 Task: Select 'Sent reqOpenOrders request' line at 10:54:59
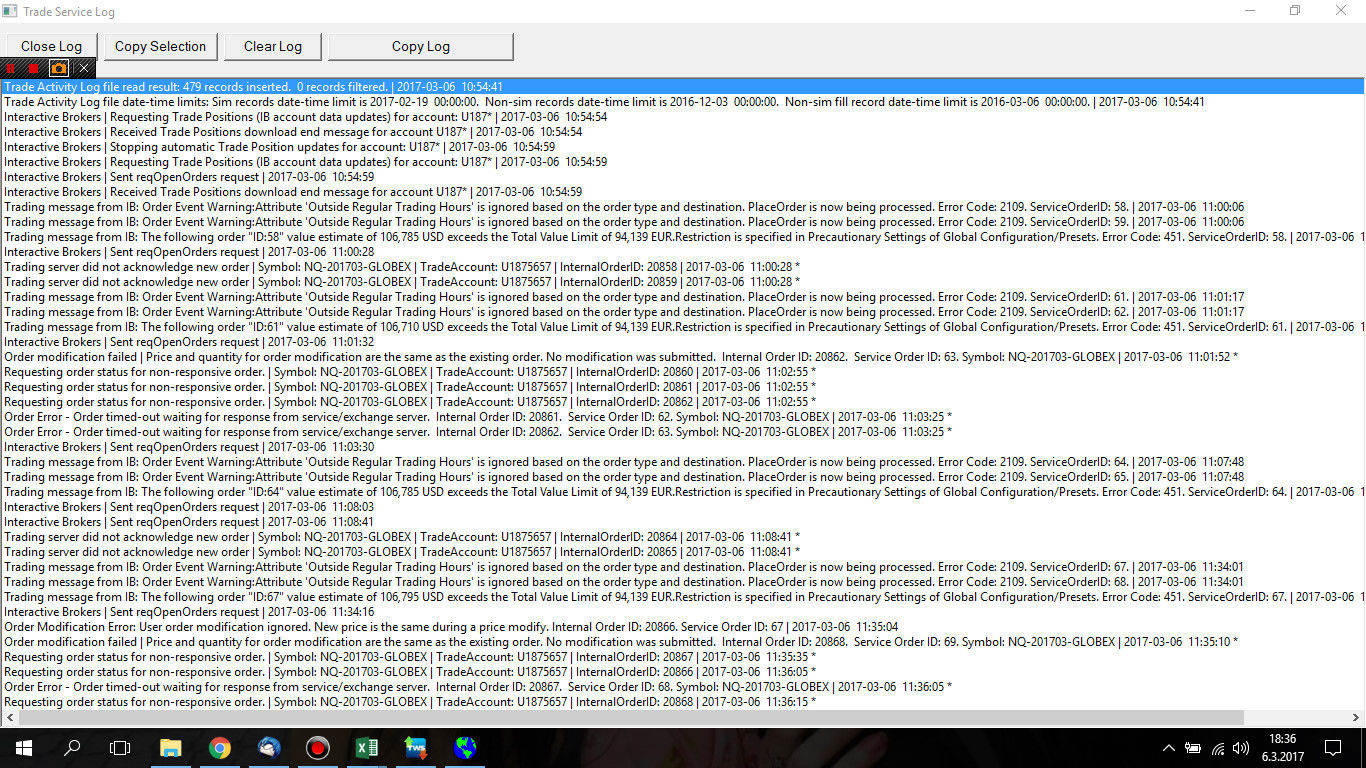point(683,177)
